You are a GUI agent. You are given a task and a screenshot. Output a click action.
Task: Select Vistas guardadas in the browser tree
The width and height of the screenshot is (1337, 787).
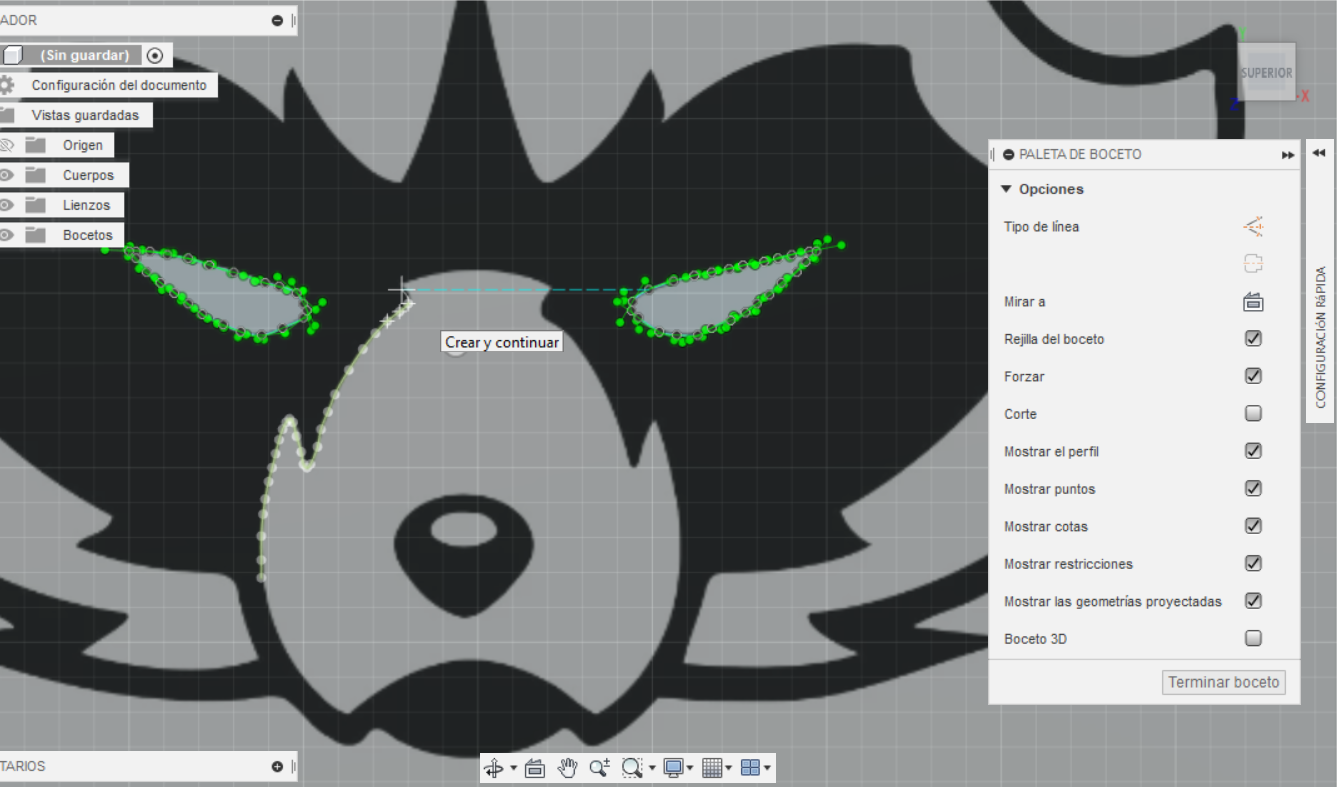tap(85, 115)
